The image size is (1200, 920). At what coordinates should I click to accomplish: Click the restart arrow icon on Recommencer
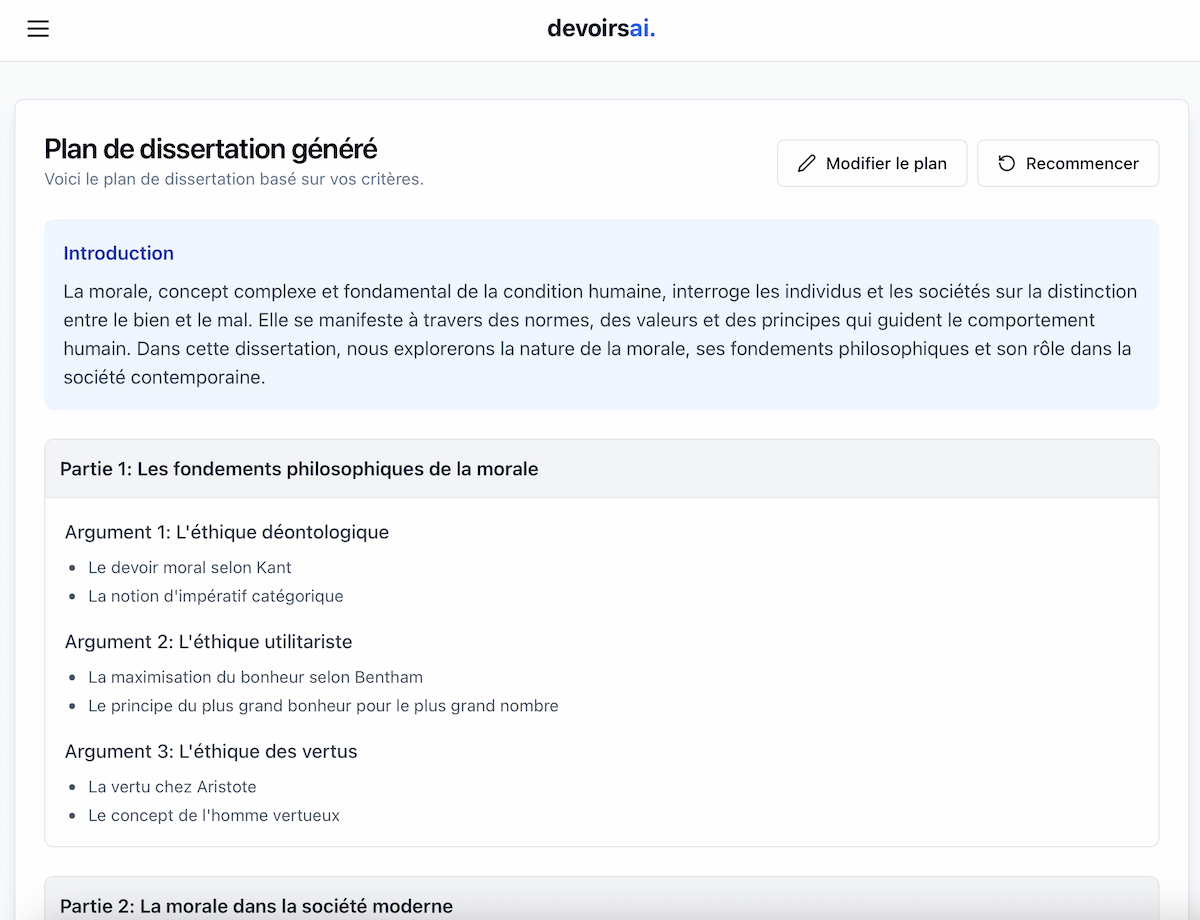click(1007, 163)
